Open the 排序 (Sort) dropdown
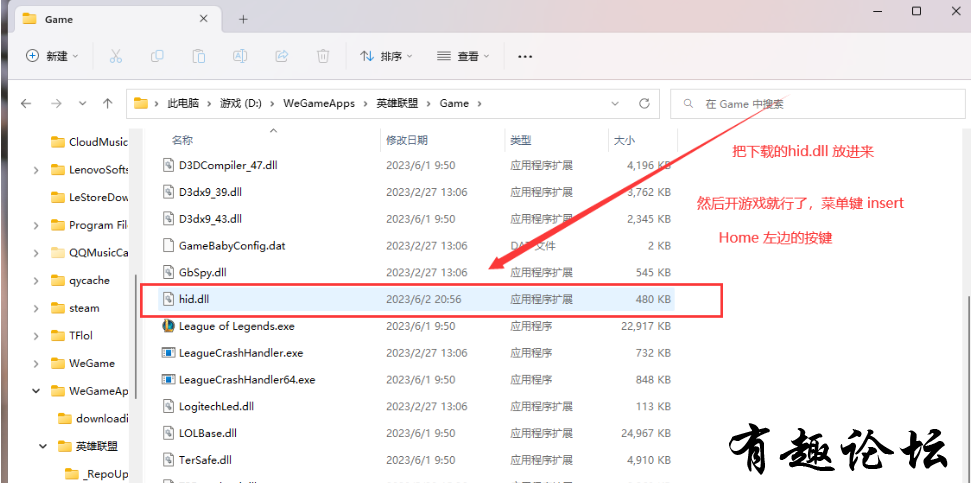 (x=388, y=56)
